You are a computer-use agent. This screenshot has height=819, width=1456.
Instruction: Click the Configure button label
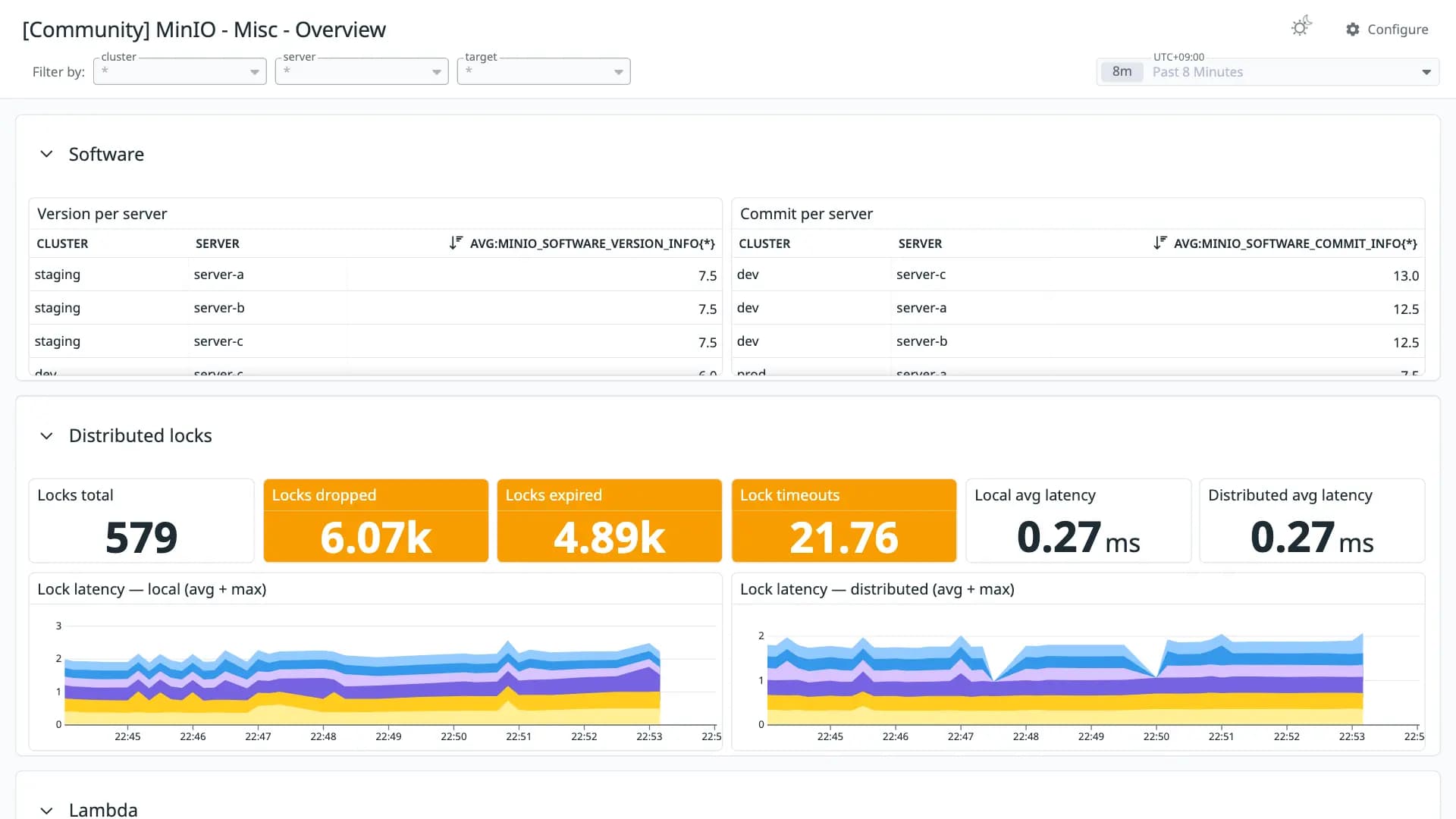click(1398, 30)
